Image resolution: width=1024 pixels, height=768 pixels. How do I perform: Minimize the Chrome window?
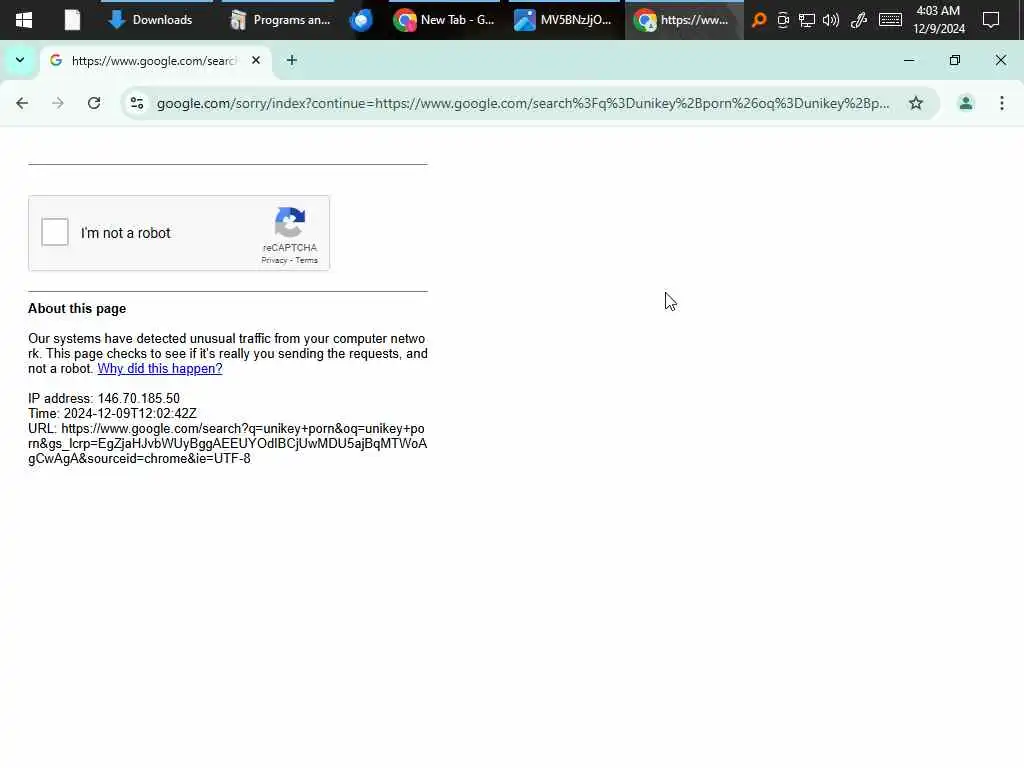click(x=908, y=60)
